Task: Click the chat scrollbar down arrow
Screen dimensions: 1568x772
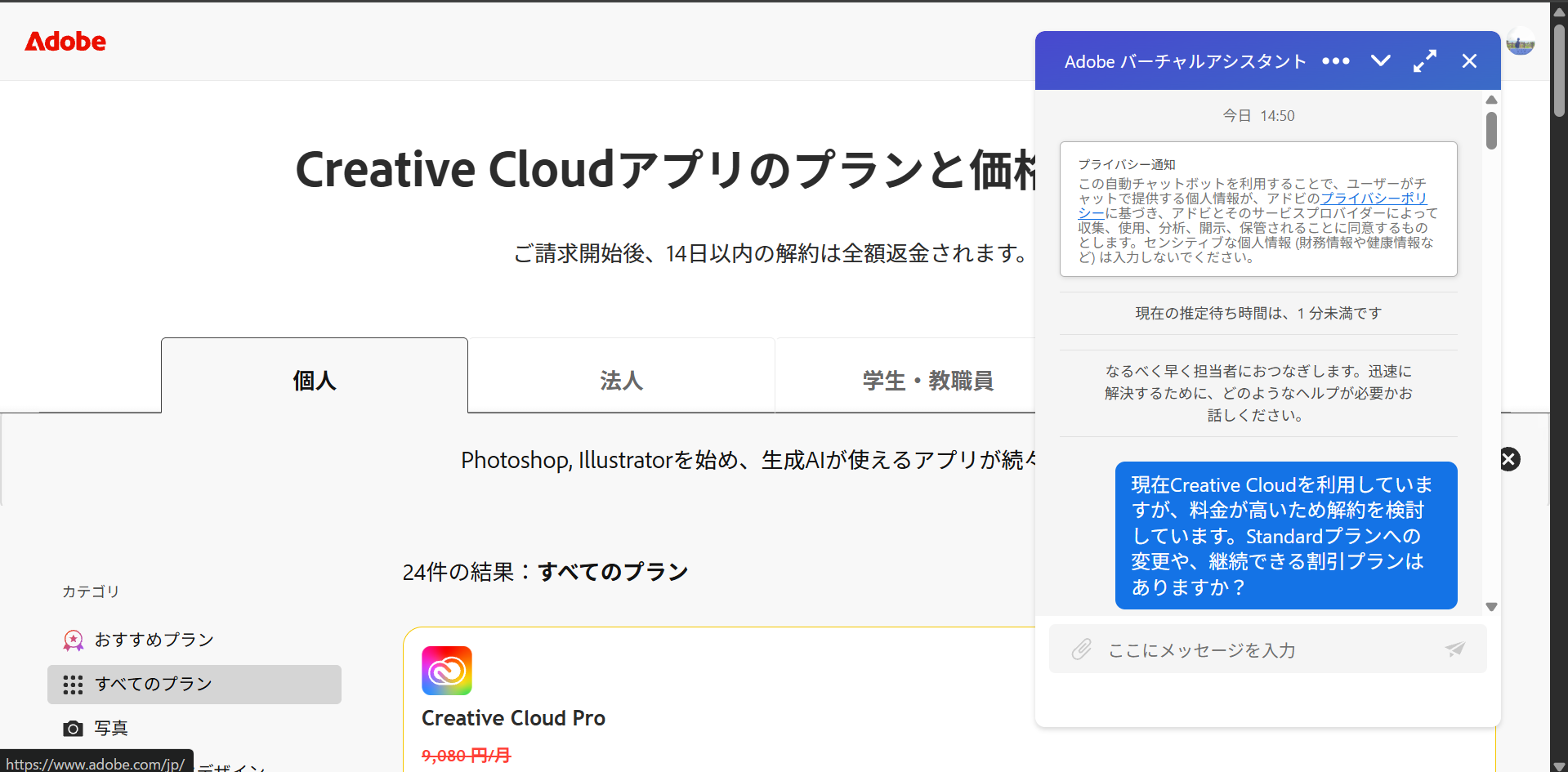Action: point(1491,607)
